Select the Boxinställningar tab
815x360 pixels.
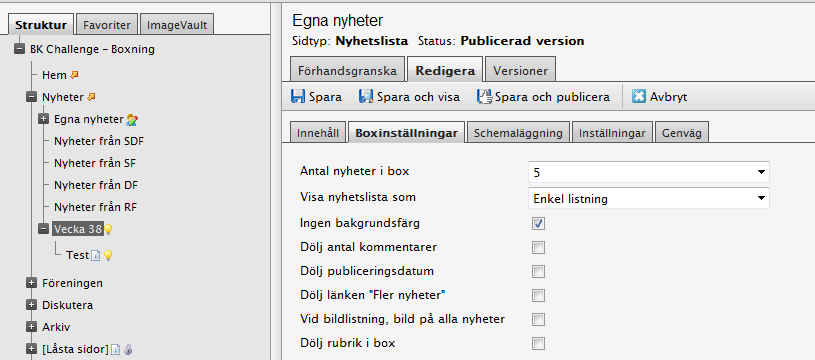click(x=406, y=132)
